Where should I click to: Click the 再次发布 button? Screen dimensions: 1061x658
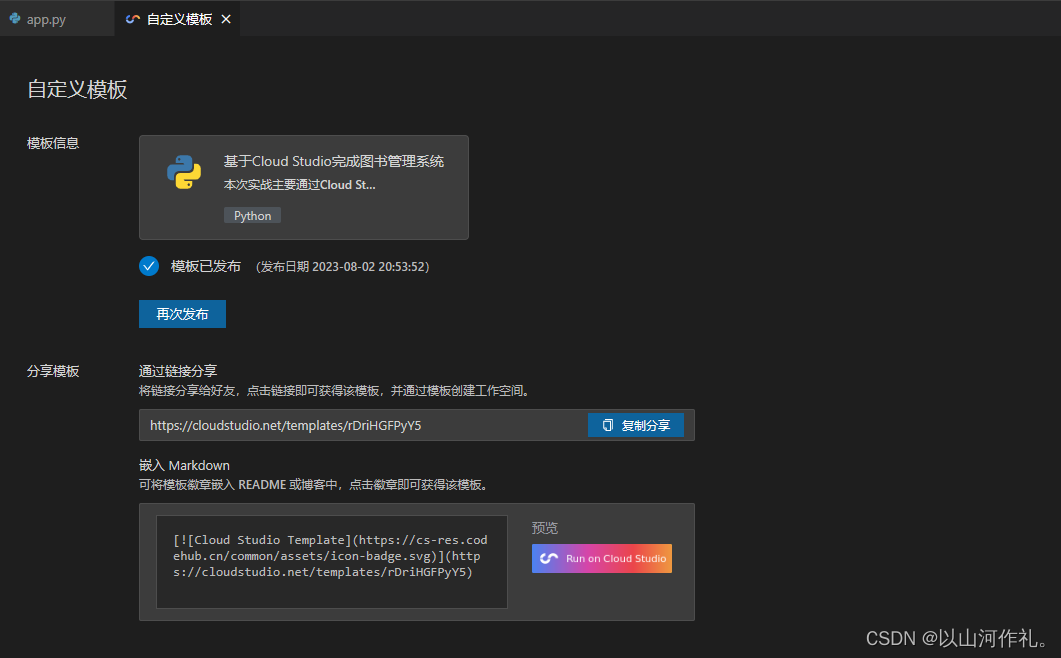[182, 314]
